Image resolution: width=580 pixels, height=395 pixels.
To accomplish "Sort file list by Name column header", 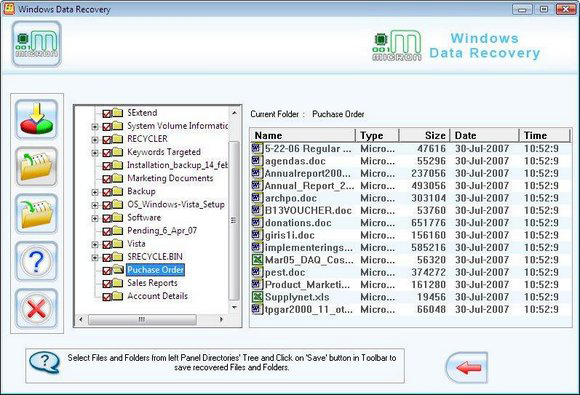I will pos(303,135).
